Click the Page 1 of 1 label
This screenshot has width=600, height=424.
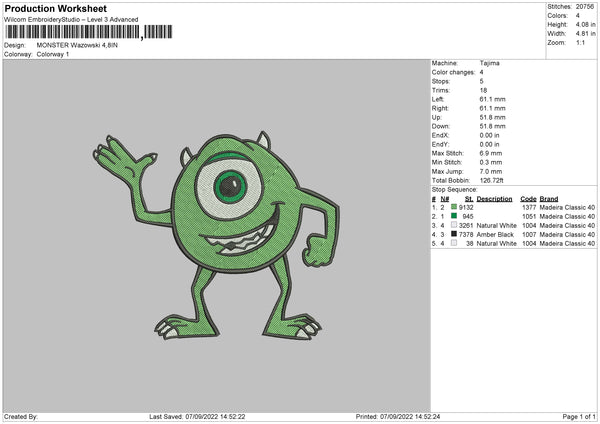tap(579, 417)
